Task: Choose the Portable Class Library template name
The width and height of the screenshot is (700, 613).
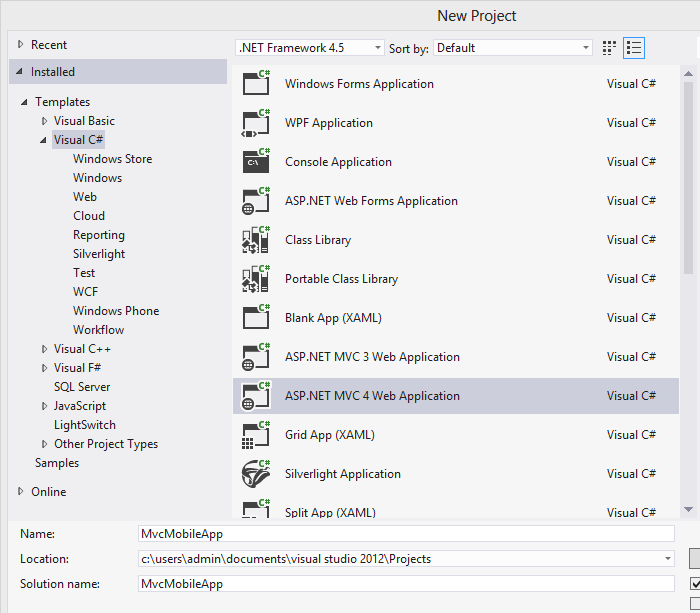Action: [342, 279]
